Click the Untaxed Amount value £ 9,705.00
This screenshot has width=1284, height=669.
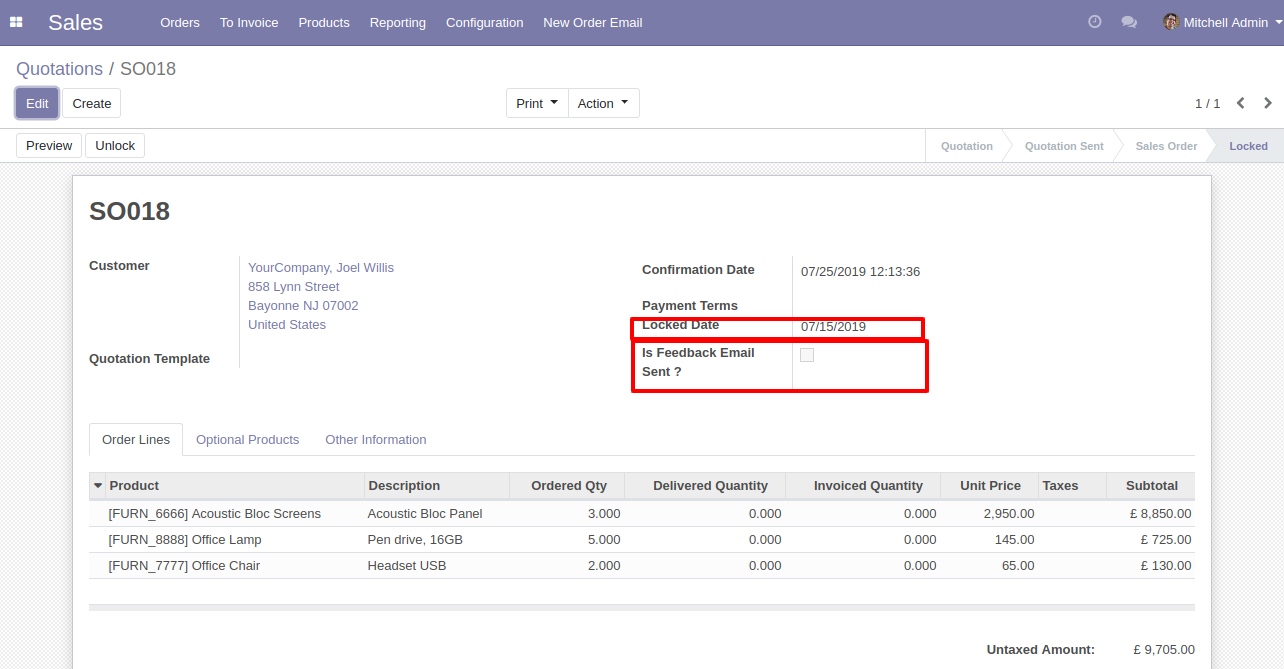1164,650
